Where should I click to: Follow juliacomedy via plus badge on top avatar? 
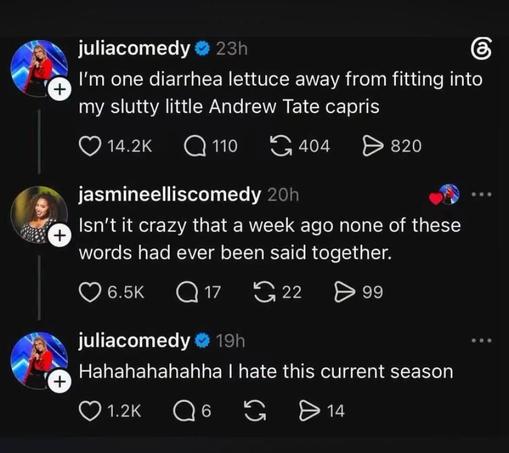59,89
